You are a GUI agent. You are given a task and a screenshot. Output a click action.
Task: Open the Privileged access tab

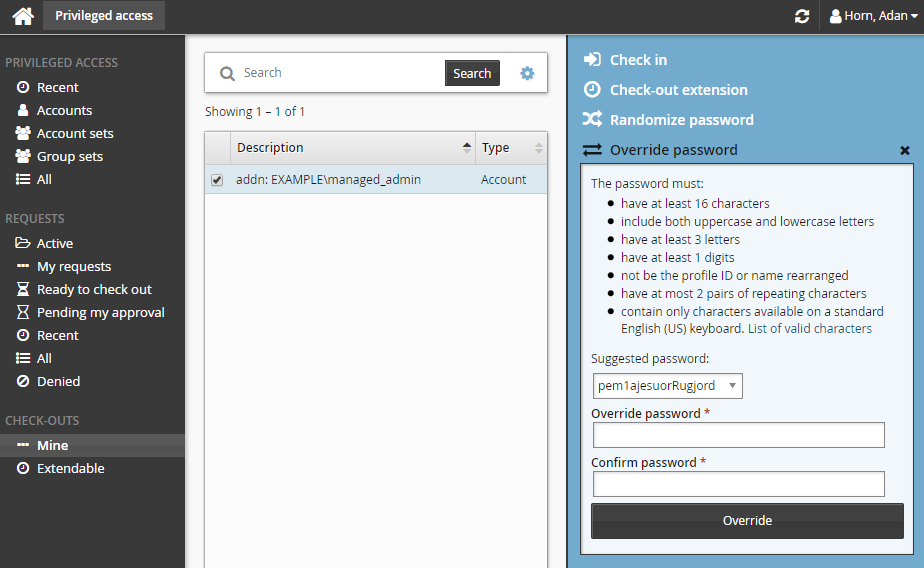point(104,16)
